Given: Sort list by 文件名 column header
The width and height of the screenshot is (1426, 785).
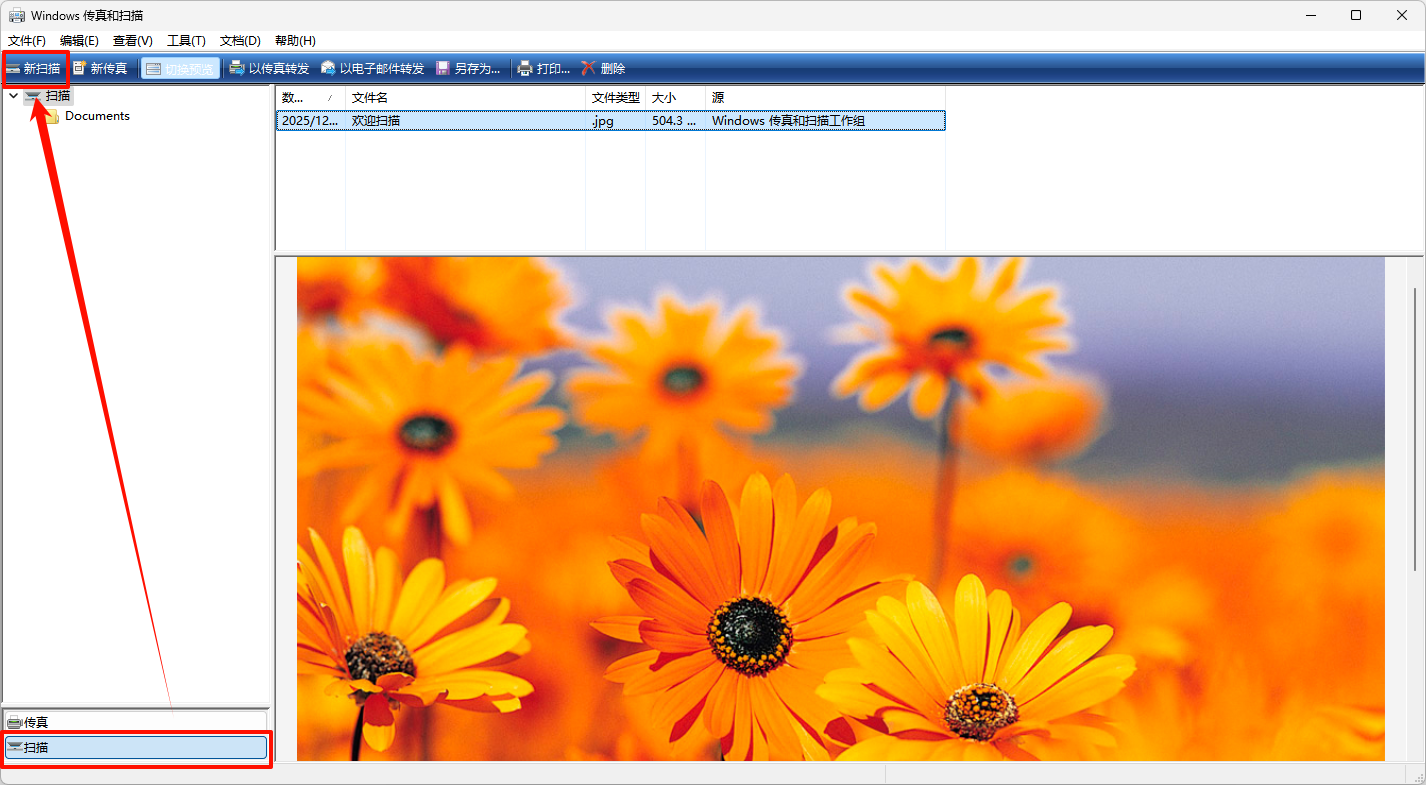Looking at the screenshot, I should pyautogui.click(x=465, y=98).
